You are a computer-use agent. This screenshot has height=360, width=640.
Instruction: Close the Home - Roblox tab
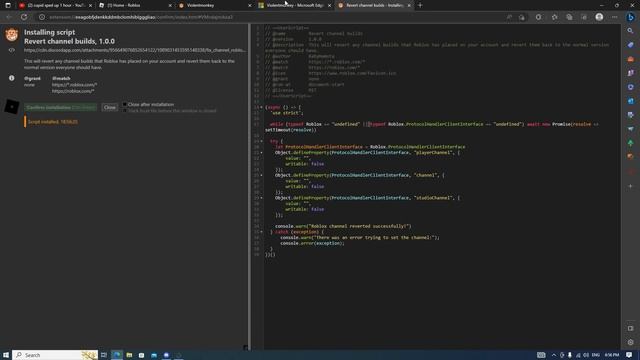tap(170, 5)
